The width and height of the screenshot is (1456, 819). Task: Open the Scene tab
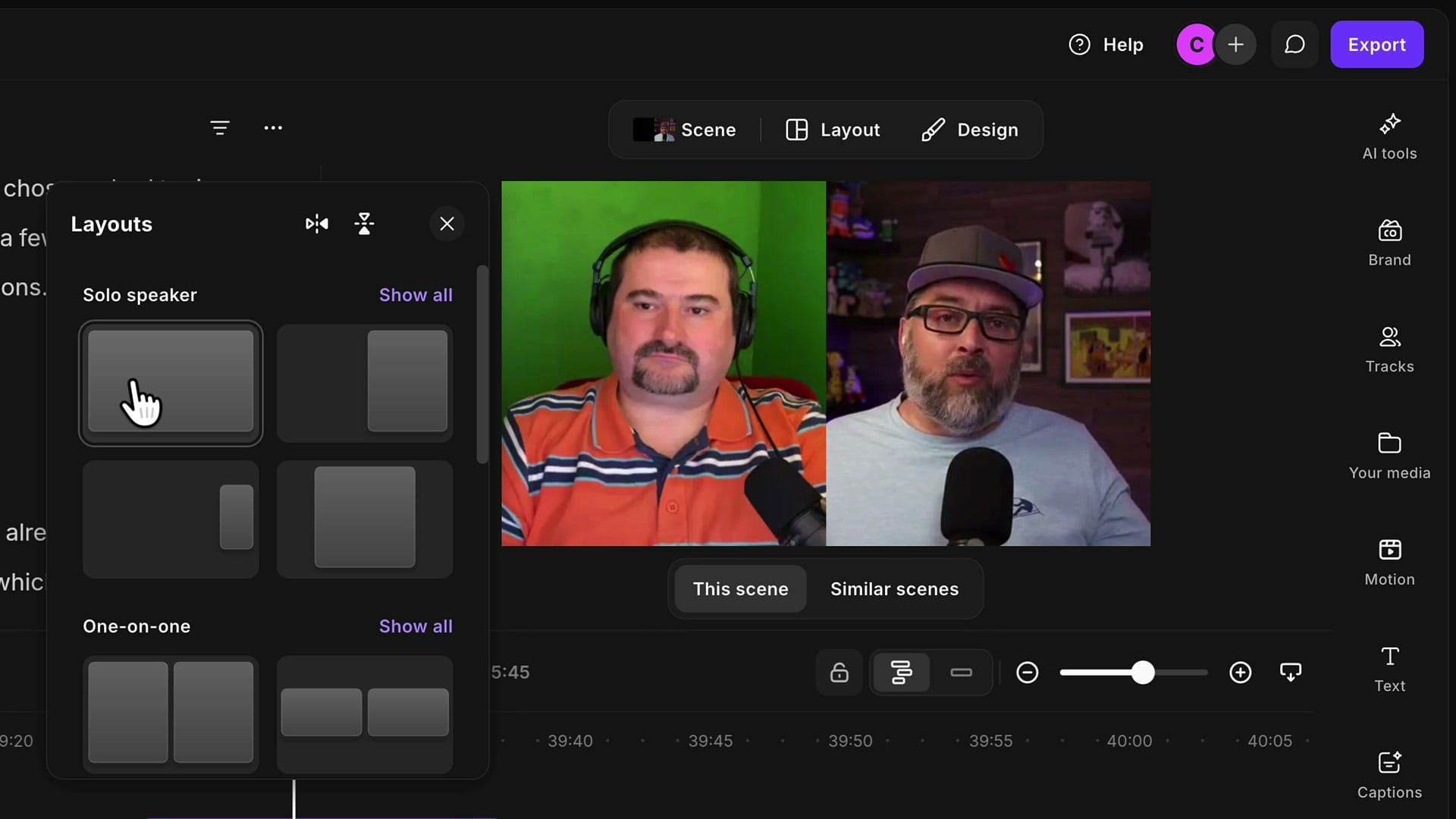[x=685, y=130]
